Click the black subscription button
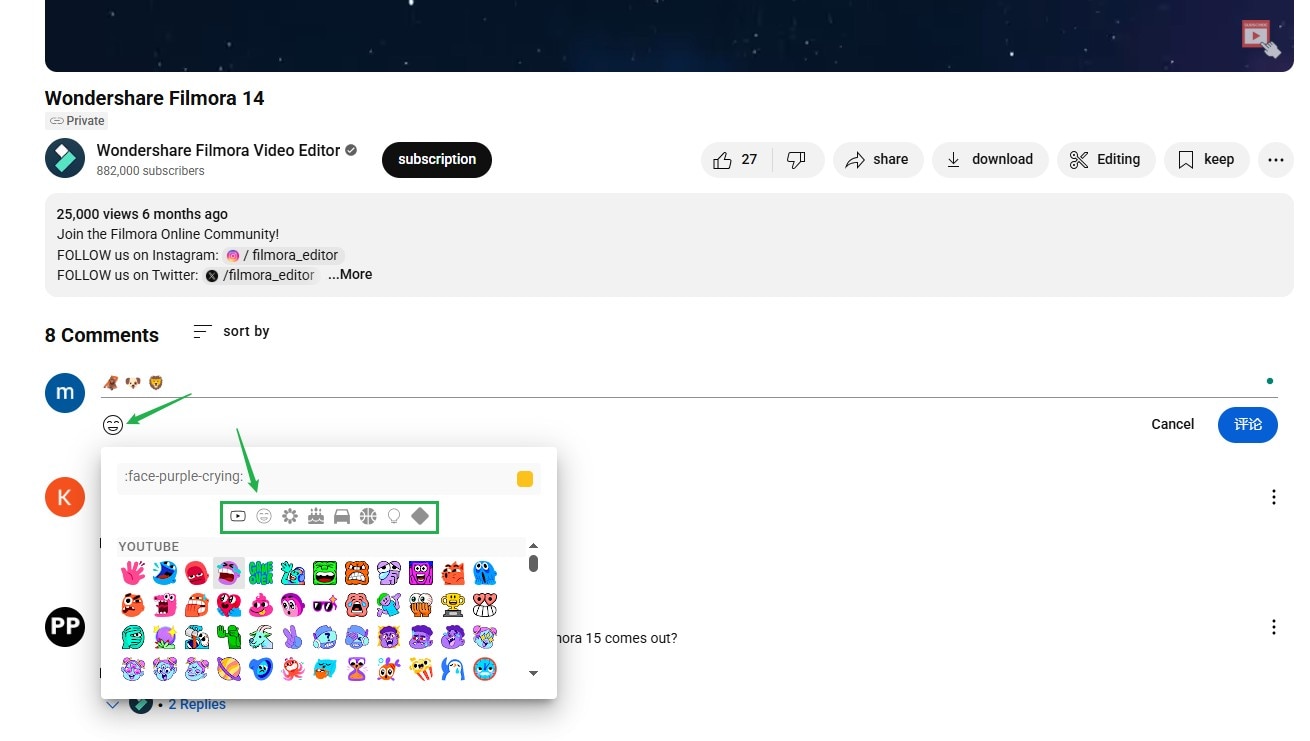This screenshot has height=741, width=1310. 437,160
